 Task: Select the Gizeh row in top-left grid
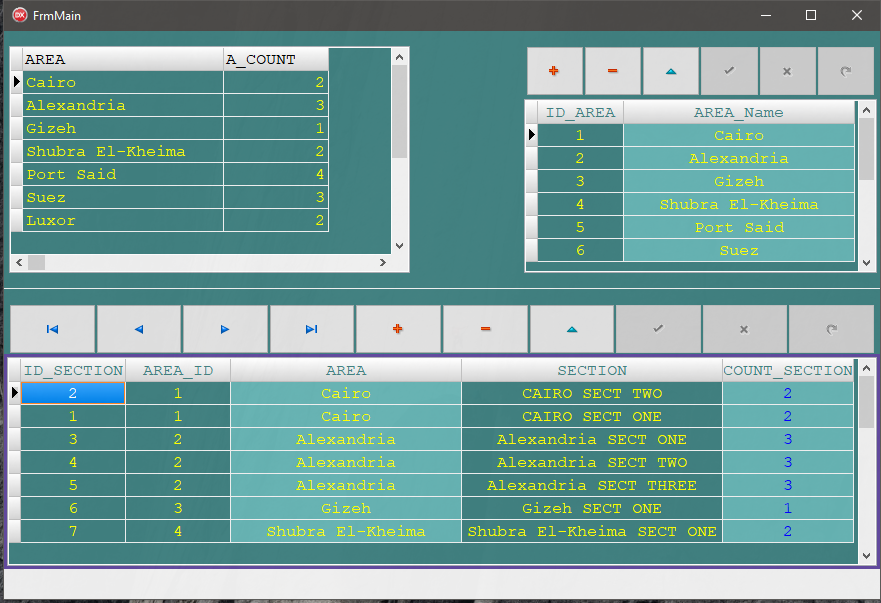[175, 129]
